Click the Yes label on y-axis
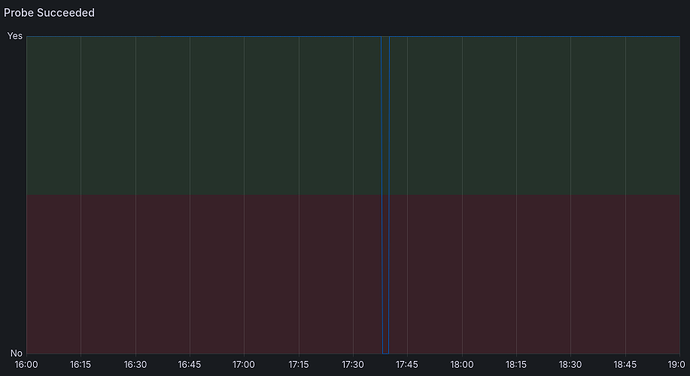 (15, 36)
